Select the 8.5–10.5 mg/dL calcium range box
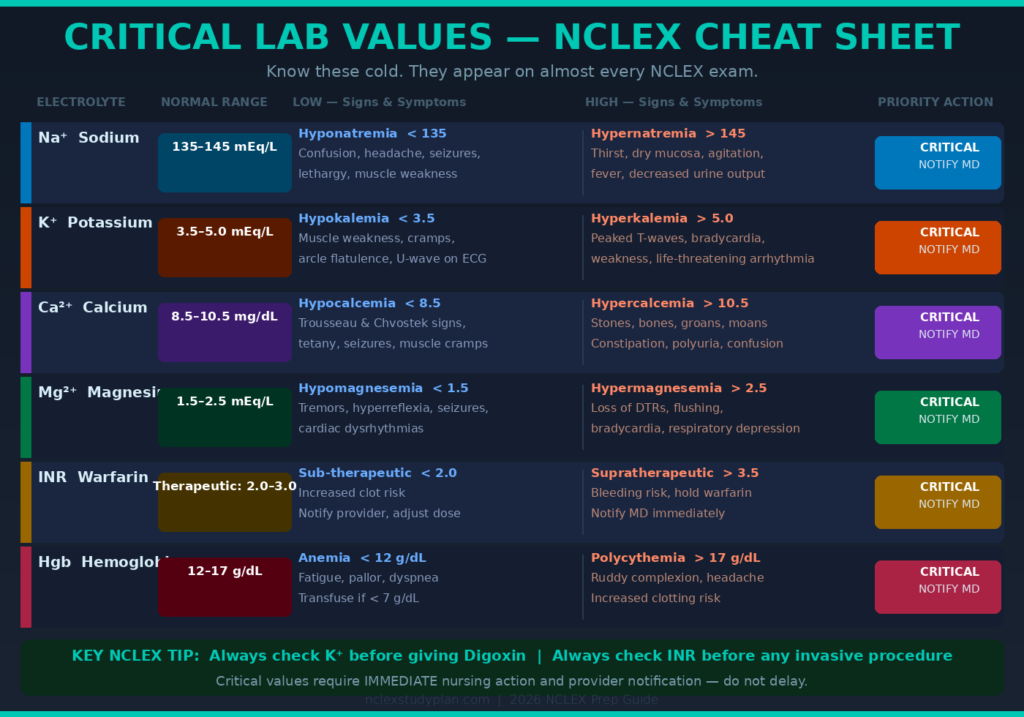The image size is (1024, 717). 224,332
